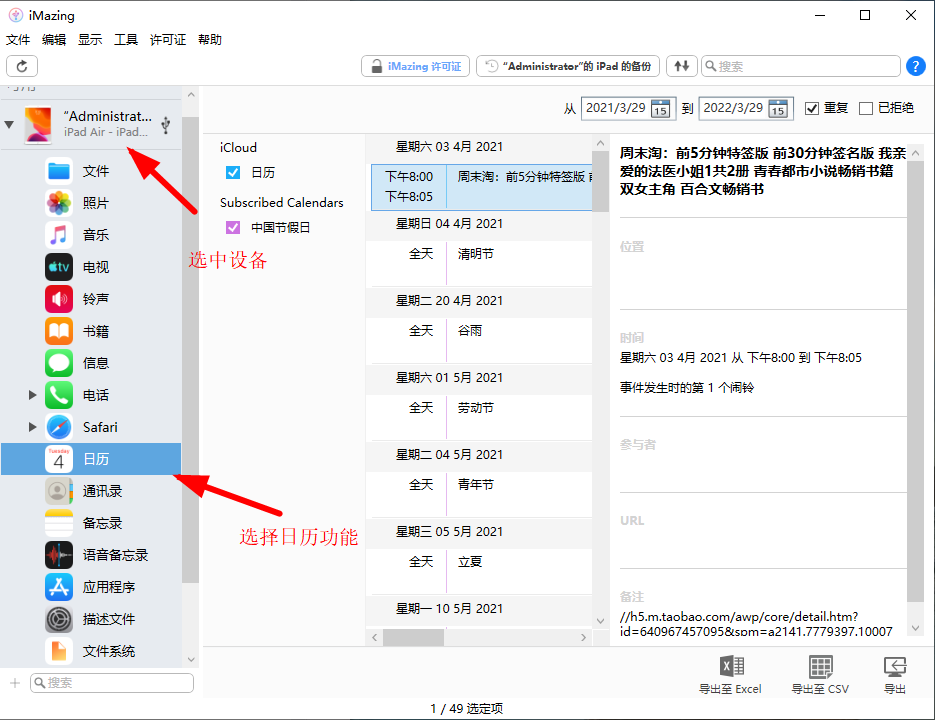Open the 文件 menu
935x720 pixels.
pyautogui.click(x=18, y=39)
